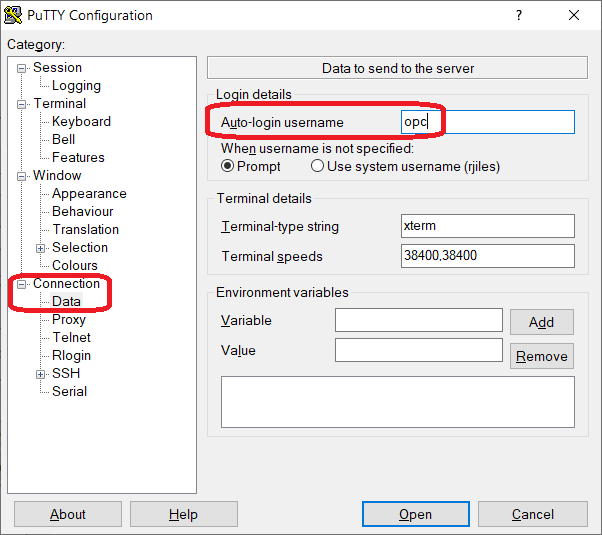Viewport: 602px width, 535px height.
Task: Click the 'Data to send to the server' header
Action: pyautogui.click(x=397, y=68)
